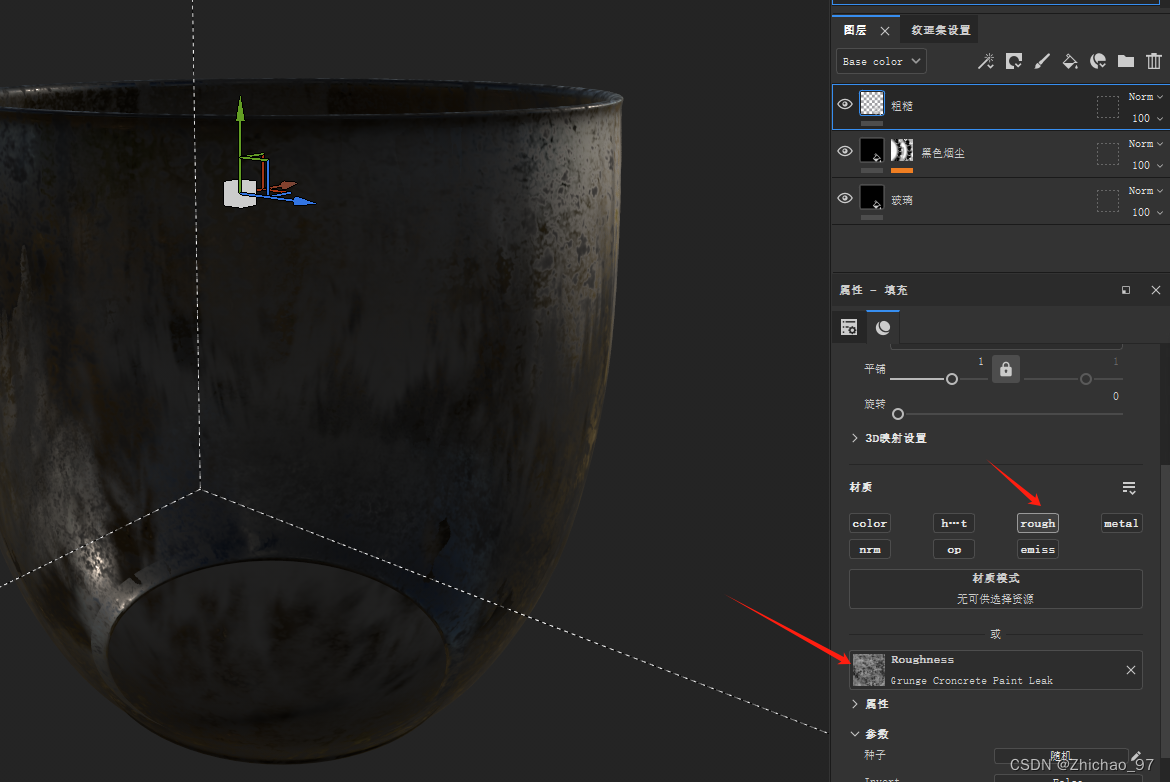Select the 玻璃 layer name
1170x782 pixels.
coord(902,200)
